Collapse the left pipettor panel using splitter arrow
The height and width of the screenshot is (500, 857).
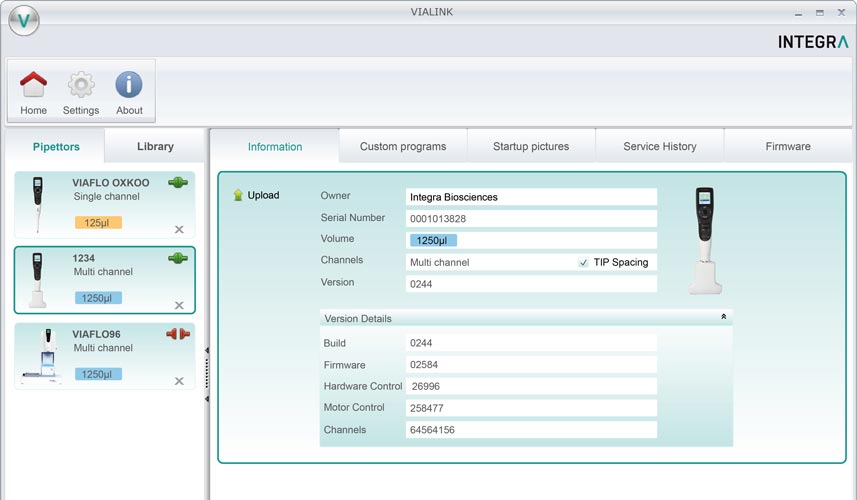206,350
